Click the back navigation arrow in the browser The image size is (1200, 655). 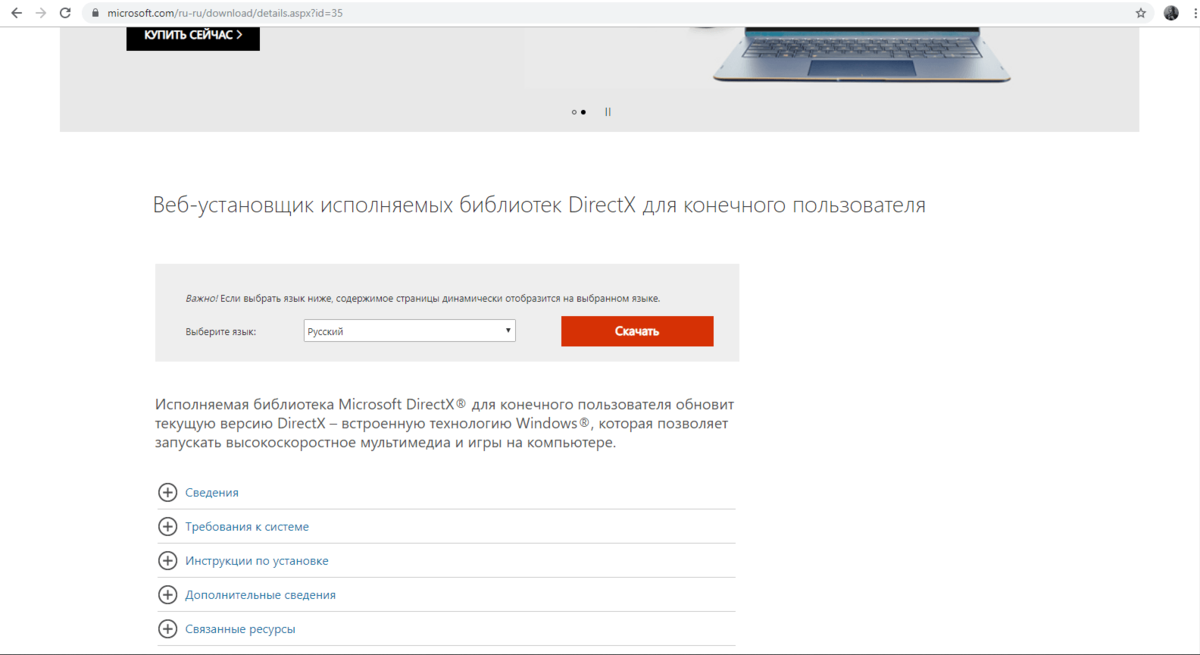18,13
